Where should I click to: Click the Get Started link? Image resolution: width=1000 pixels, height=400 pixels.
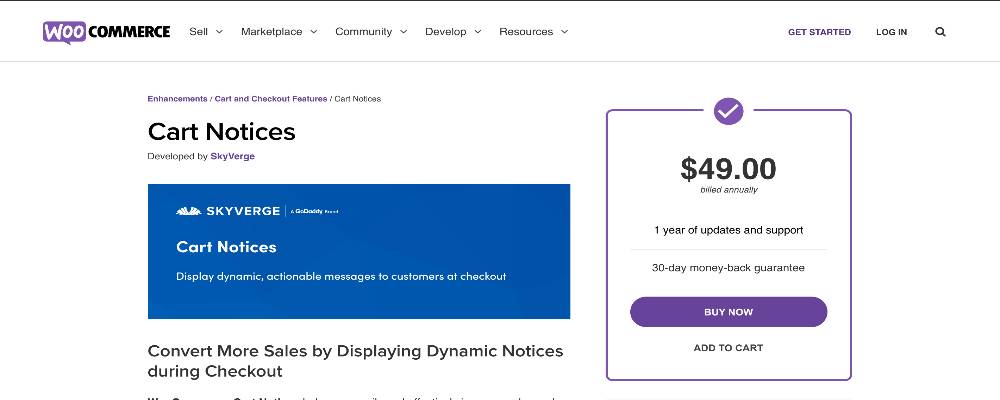pyautogui.click(x=819, y=32)
